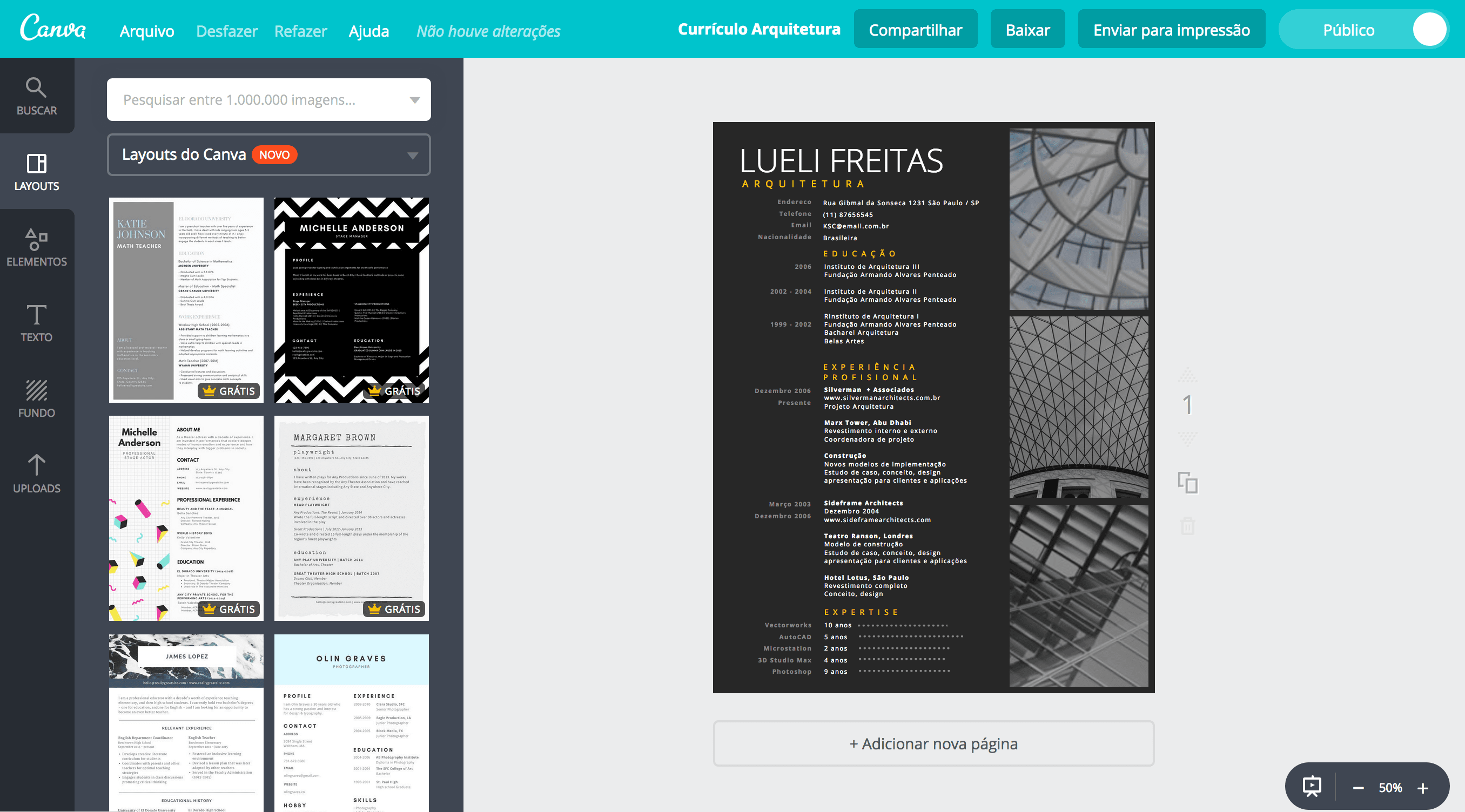Click the delete page trash icon
Viewport: 1465px width, 812px height.
1187,526
